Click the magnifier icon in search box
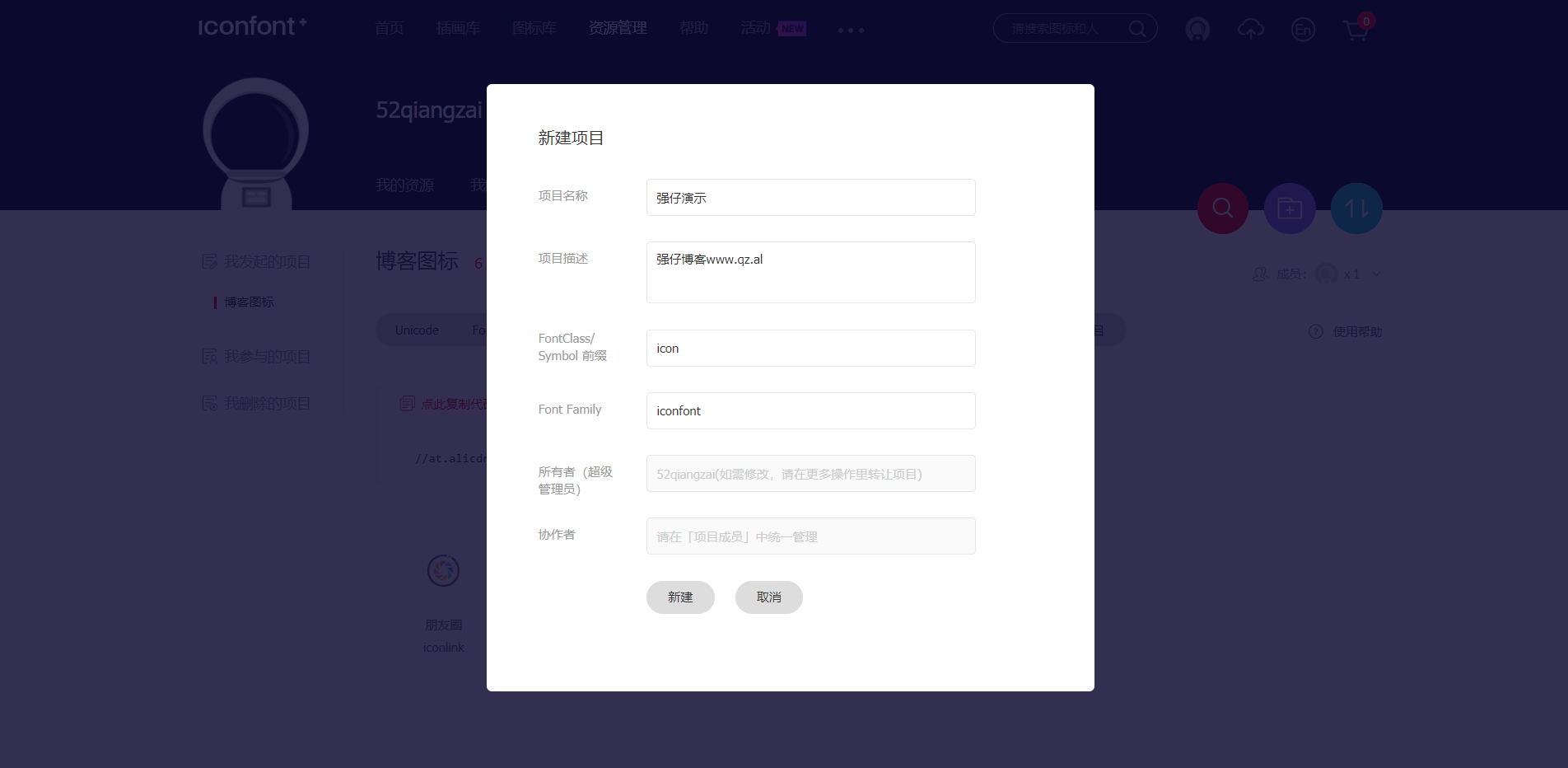 (1137, 29)
